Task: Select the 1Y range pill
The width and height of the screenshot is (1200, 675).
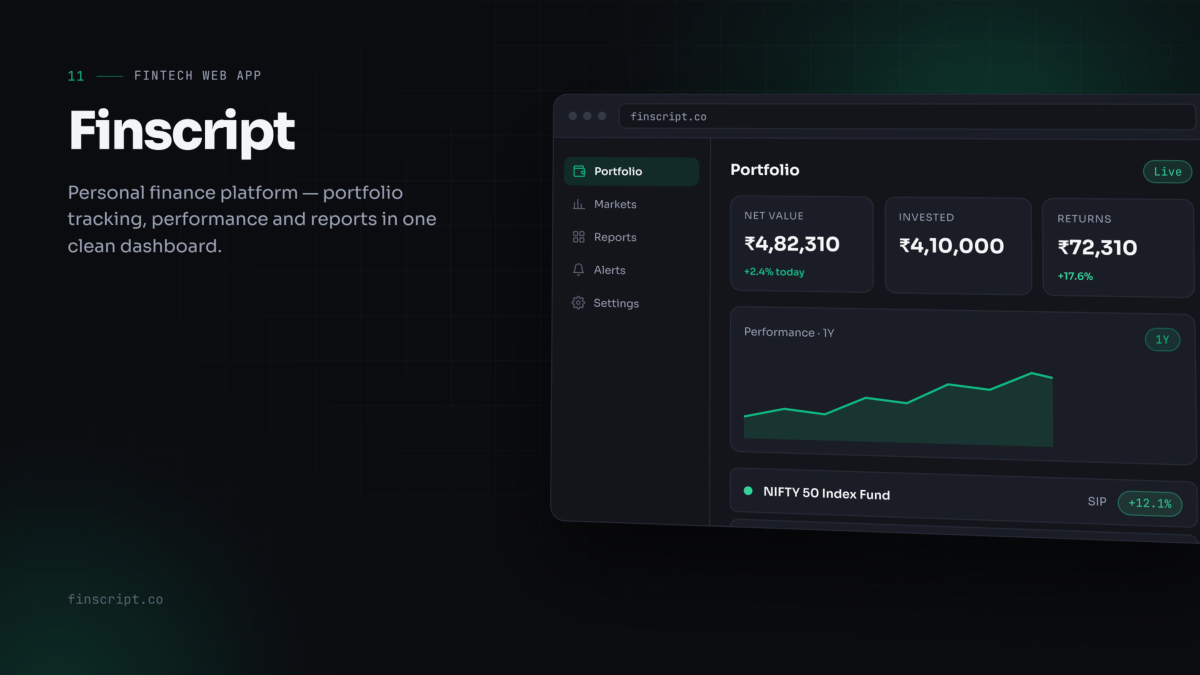Action: pyautogui.click(x=1162, y=340)
